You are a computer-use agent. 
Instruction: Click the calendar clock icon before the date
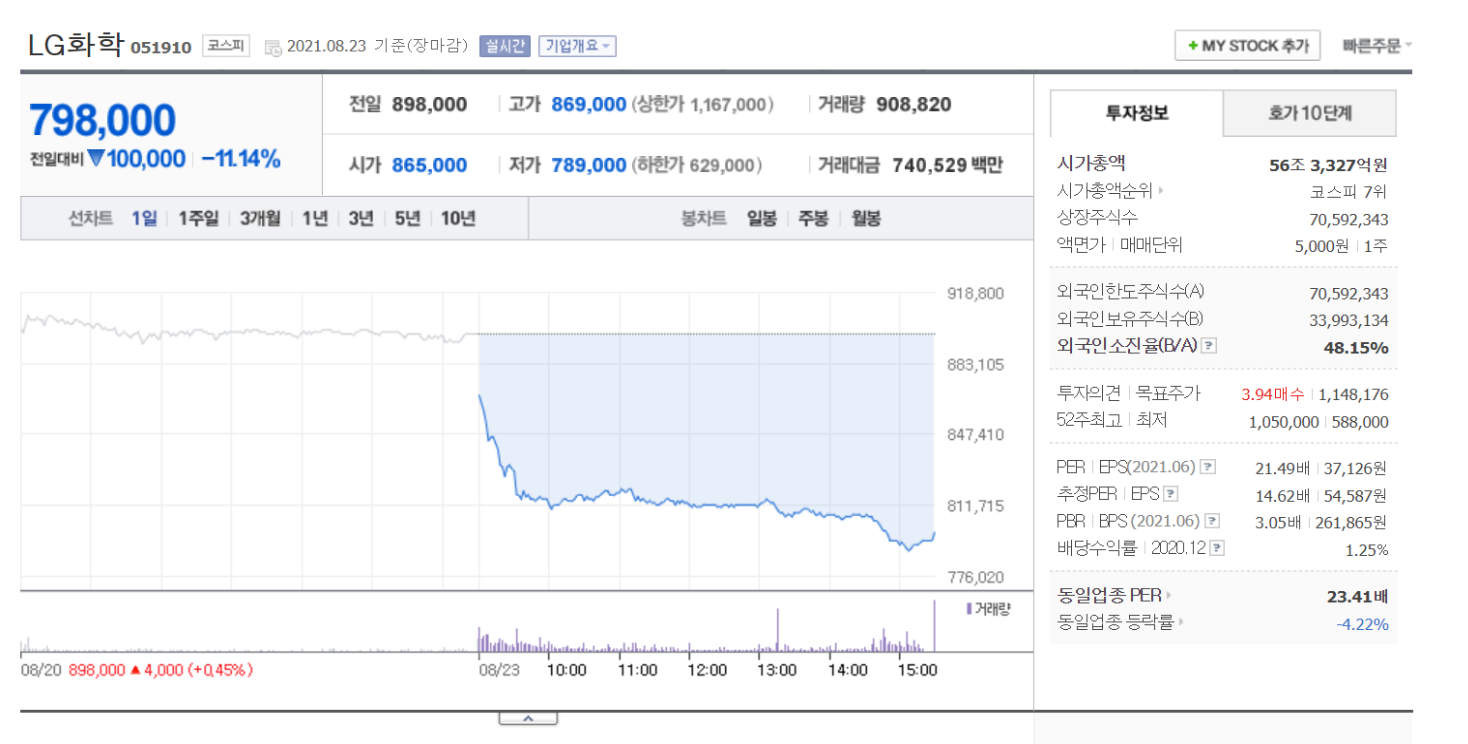(272, 47)
